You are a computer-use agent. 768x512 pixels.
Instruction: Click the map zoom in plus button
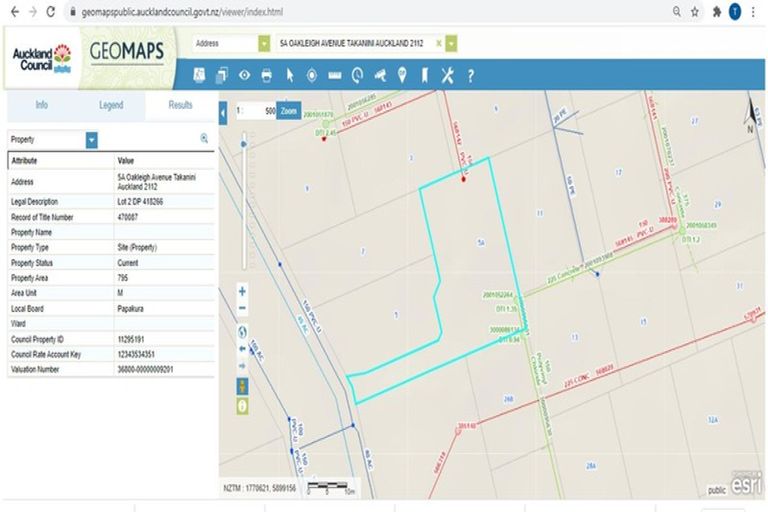click(x=242, y=291)
